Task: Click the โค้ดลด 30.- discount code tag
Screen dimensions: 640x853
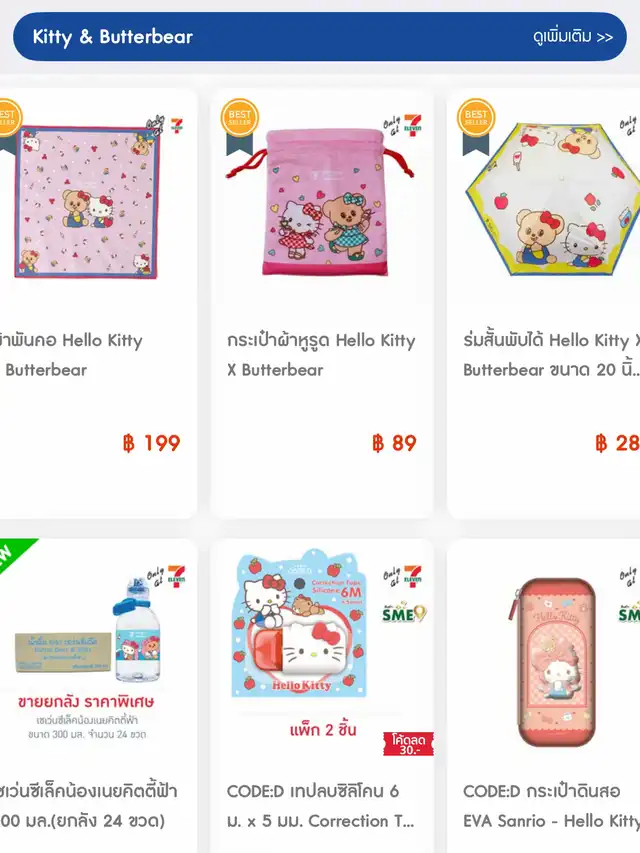Action: (408, 744)
